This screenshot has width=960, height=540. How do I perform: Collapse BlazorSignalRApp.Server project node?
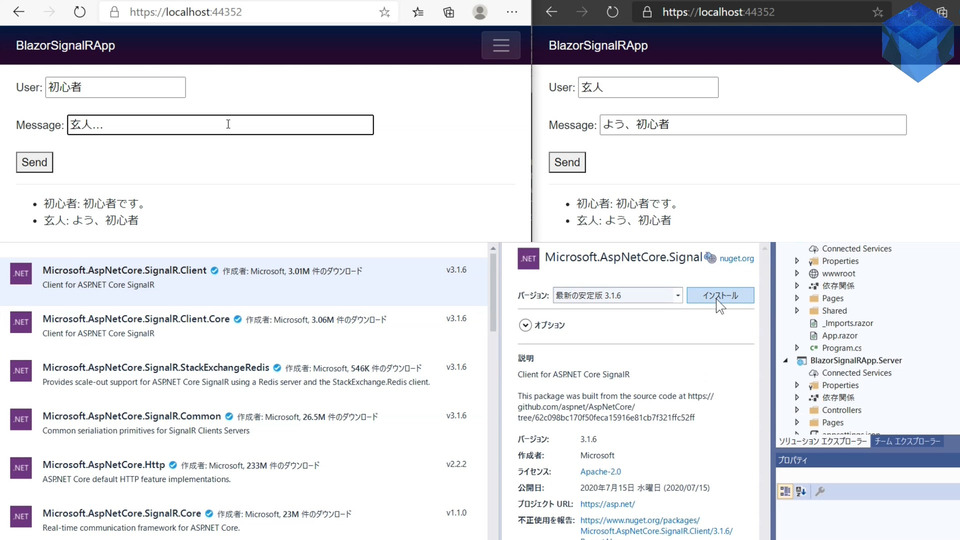click(x=786, y=360)
